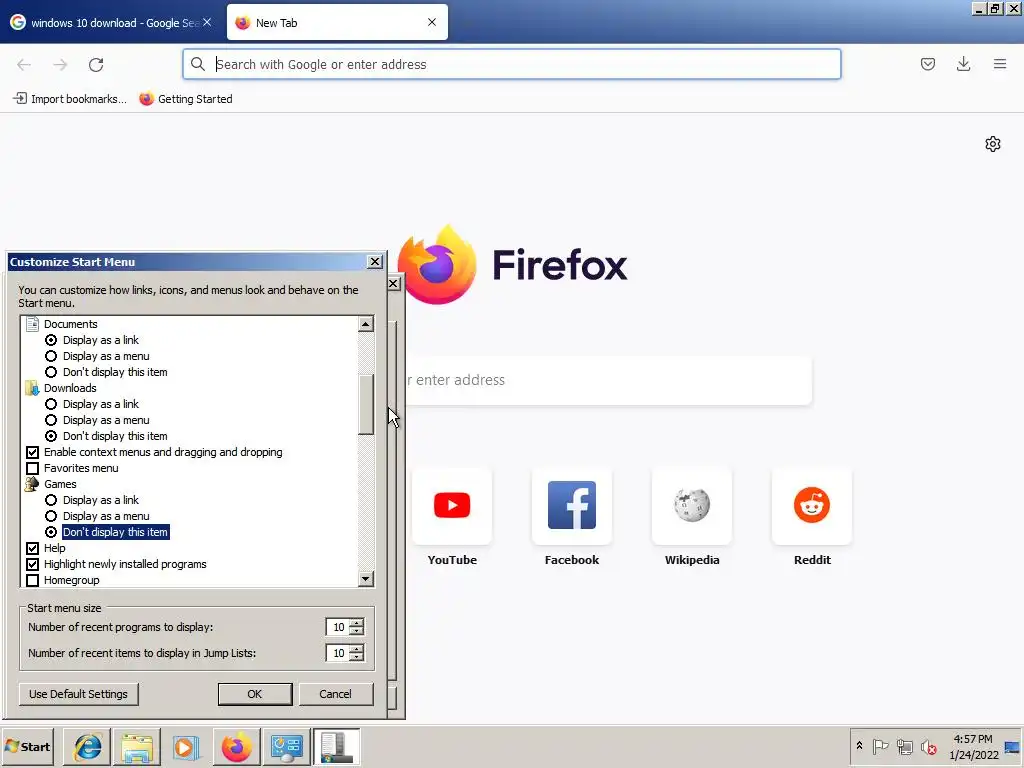Decrease number of recent programs
1024x768 pixels.
point(356,631)
